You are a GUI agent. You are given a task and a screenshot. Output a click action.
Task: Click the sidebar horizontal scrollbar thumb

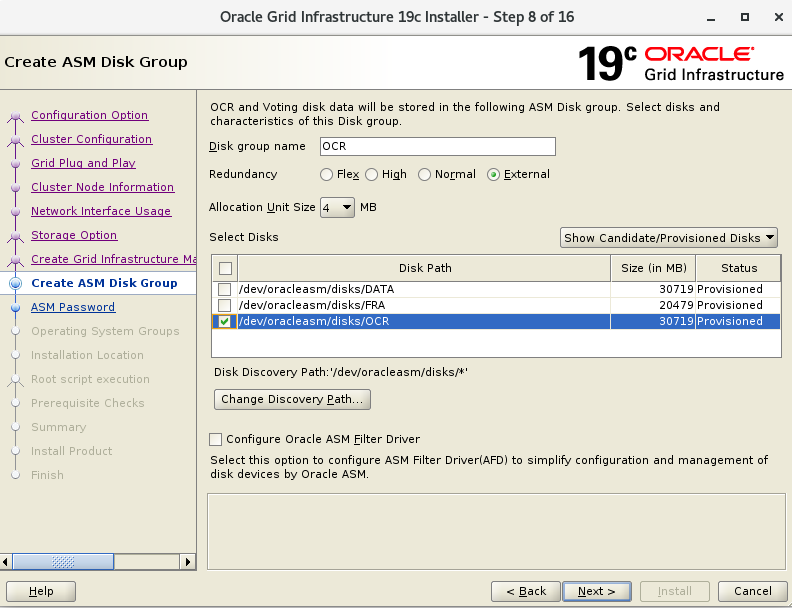point(63,562)
